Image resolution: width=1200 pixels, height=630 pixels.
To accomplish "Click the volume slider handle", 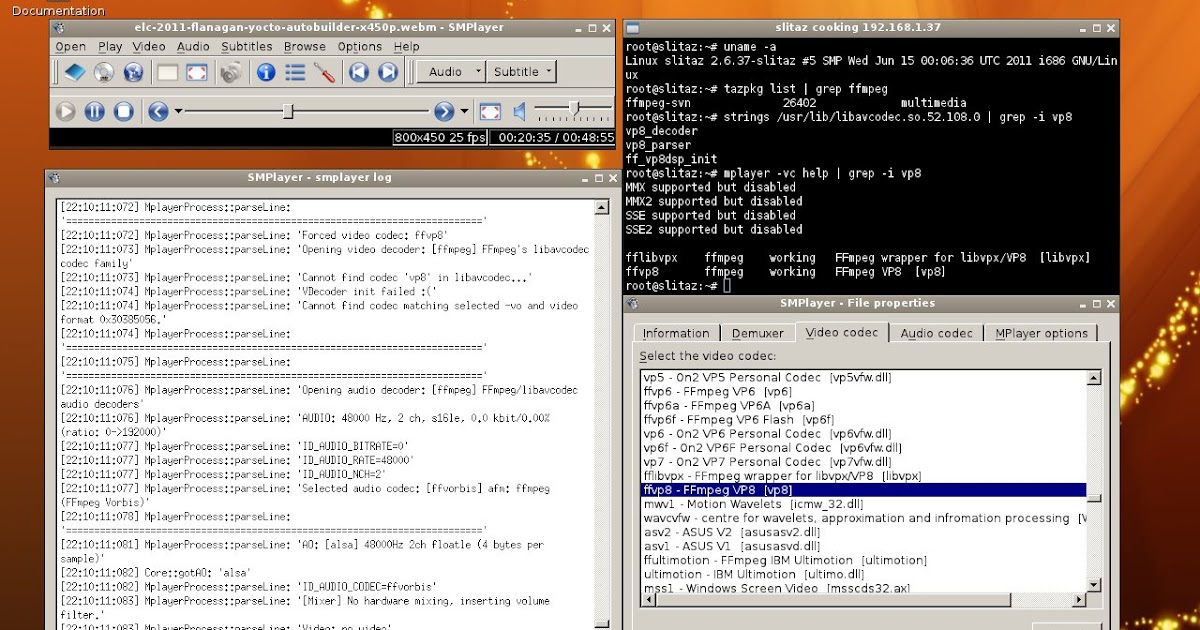I will coord(574,107).
